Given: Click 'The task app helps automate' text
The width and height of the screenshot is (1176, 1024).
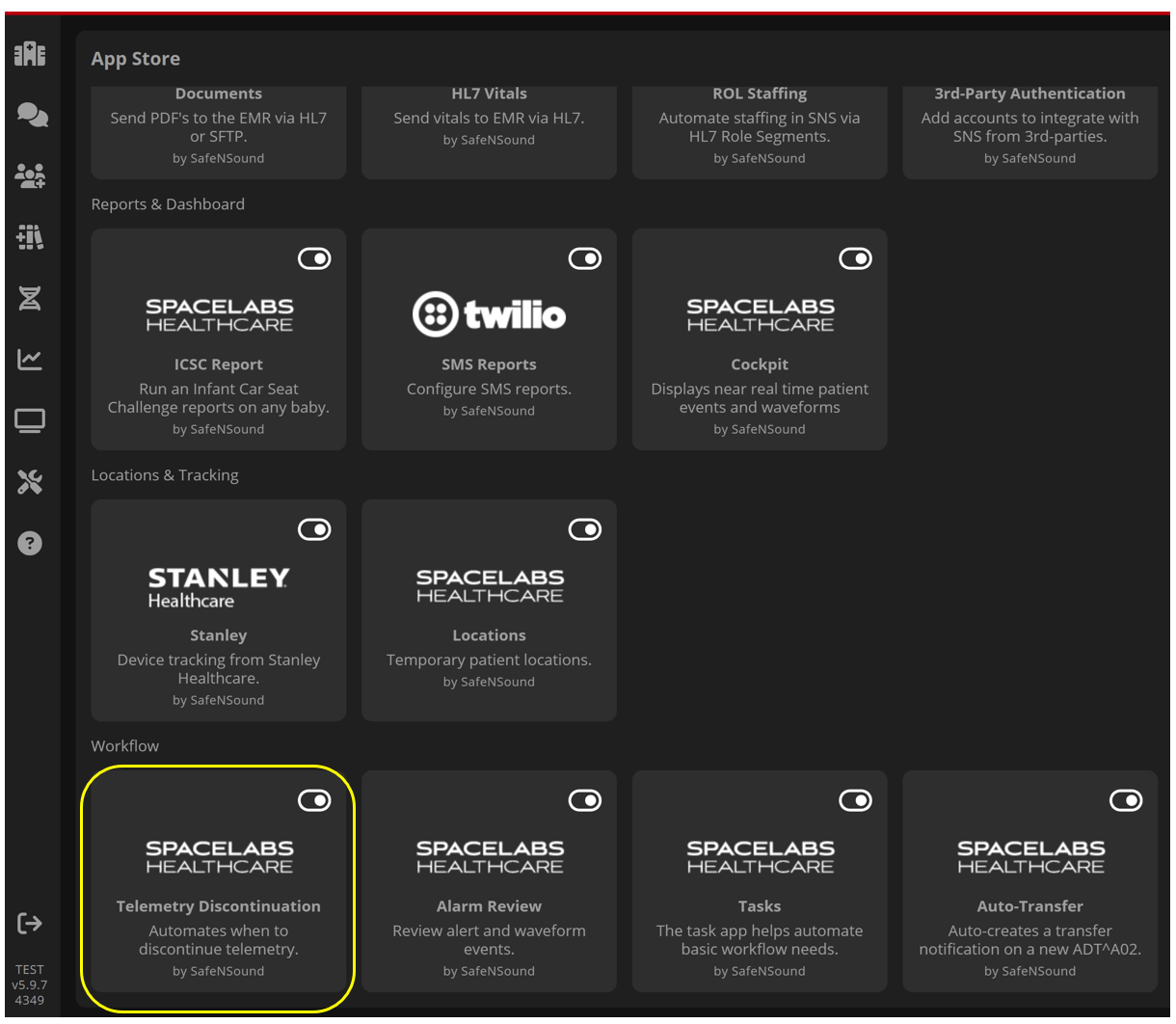Looking at the screenshot, I should [x=760, y=940].
